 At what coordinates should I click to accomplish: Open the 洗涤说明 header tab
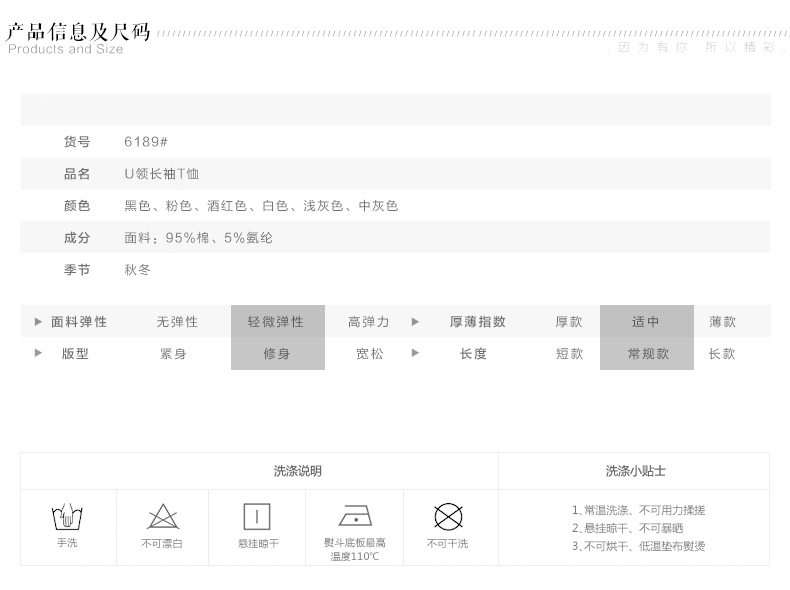[298, 471]
